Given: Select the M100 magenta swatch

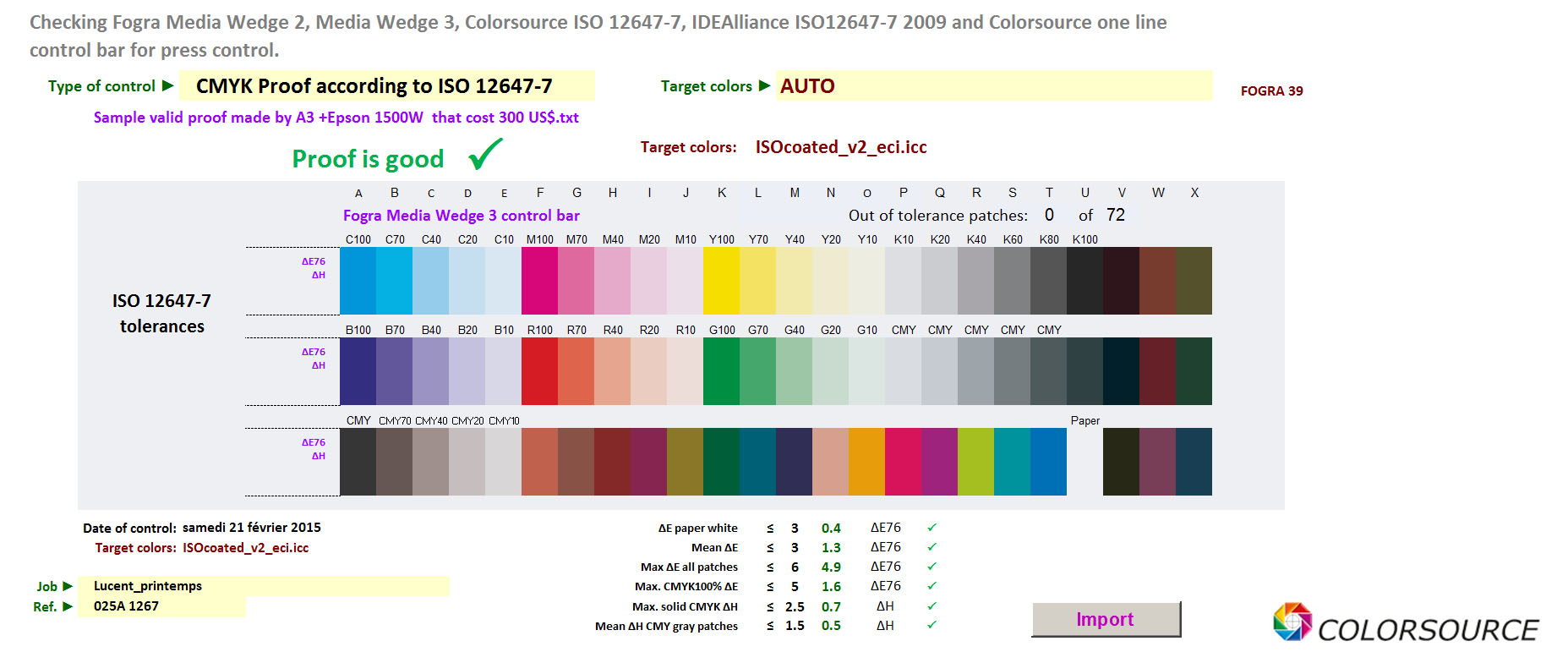Looking at the screenshot, I should click(539, 281).
